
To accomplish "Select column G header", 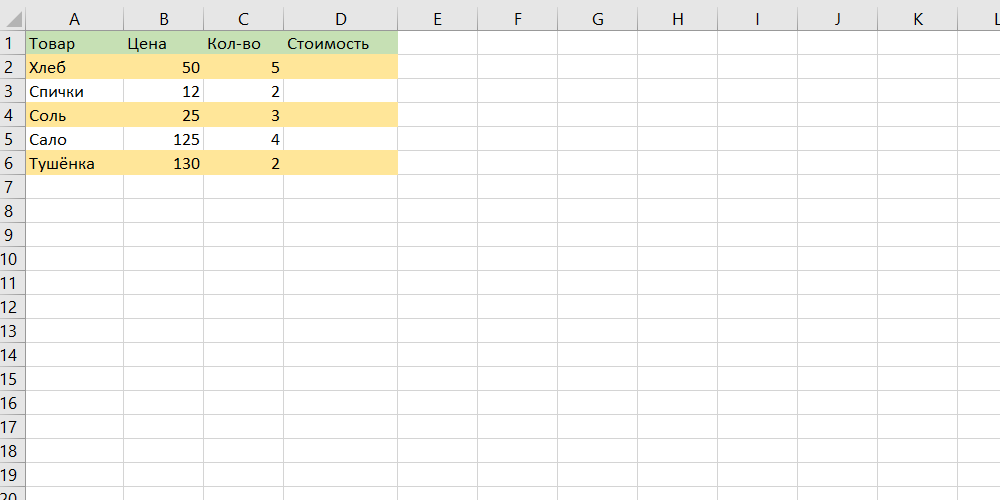I will pyautogui.click(x=598, y=19).
